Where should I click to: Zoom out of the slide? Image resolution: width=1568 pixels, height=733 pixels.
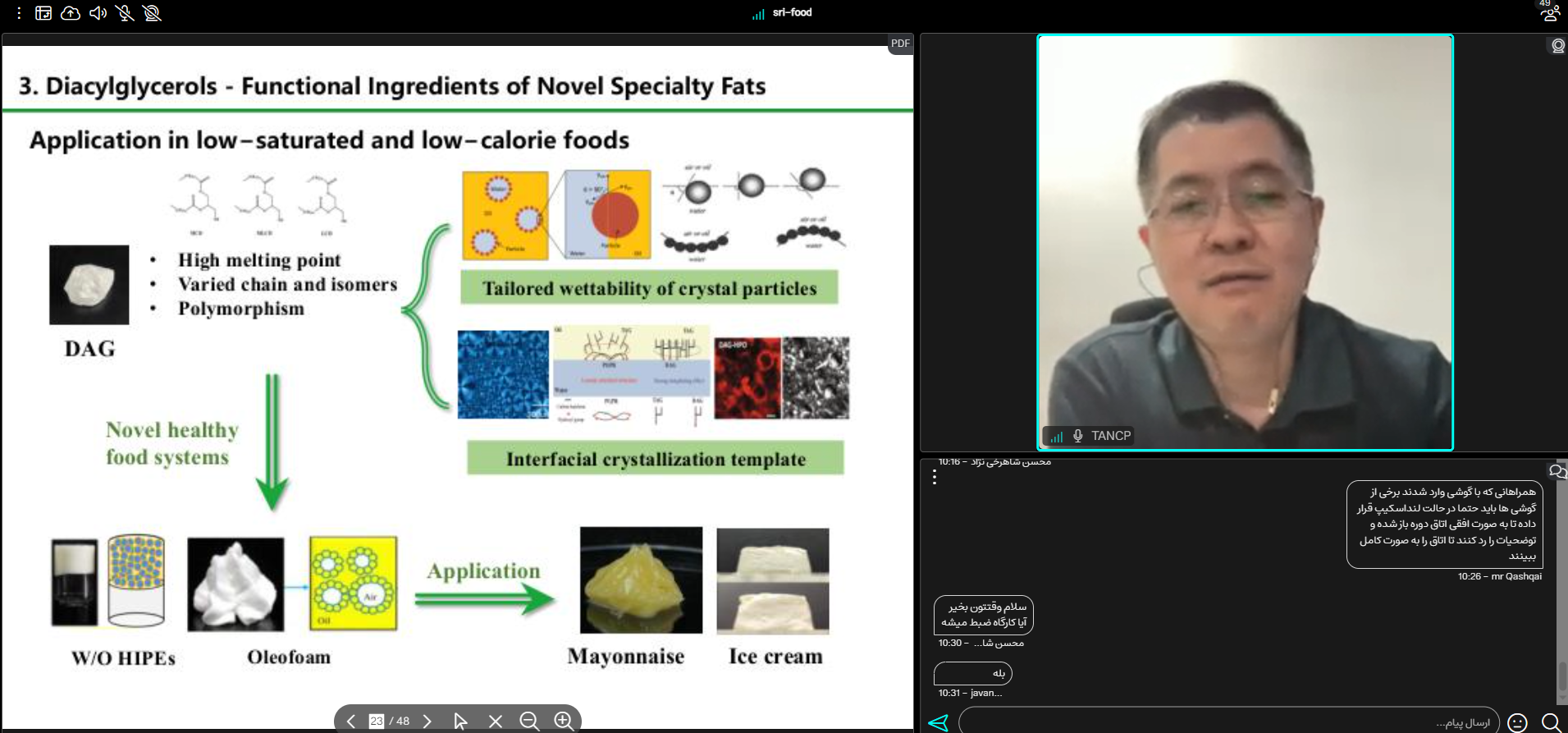[529, 722]
